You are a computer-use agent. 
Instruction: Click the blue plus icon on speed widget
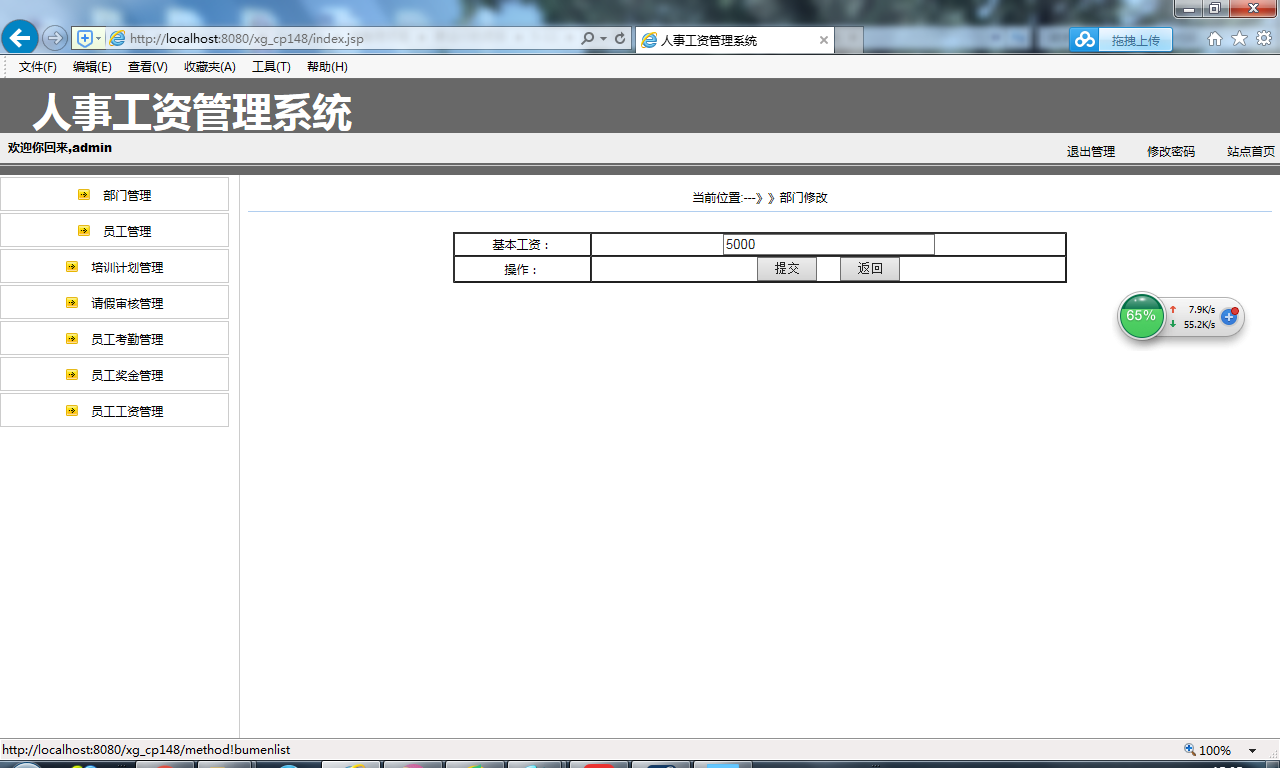point(1230,316)
